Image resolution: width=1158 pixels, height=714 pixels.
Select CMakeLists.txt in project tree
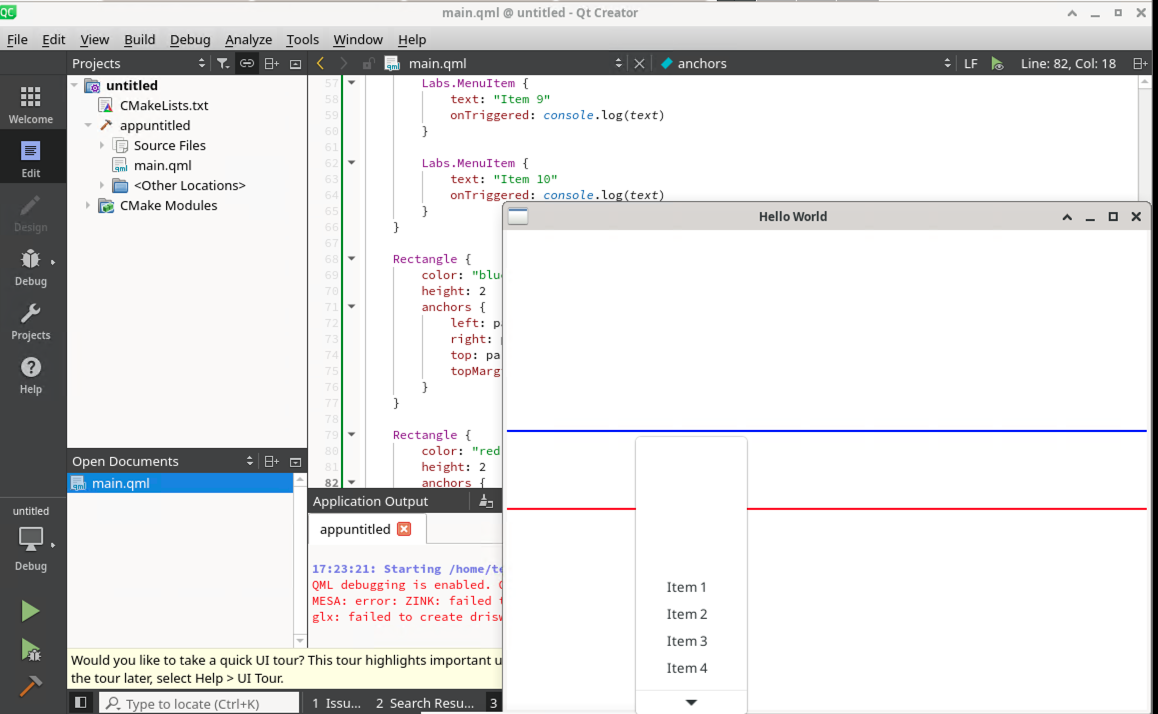(x=164, y=106)
